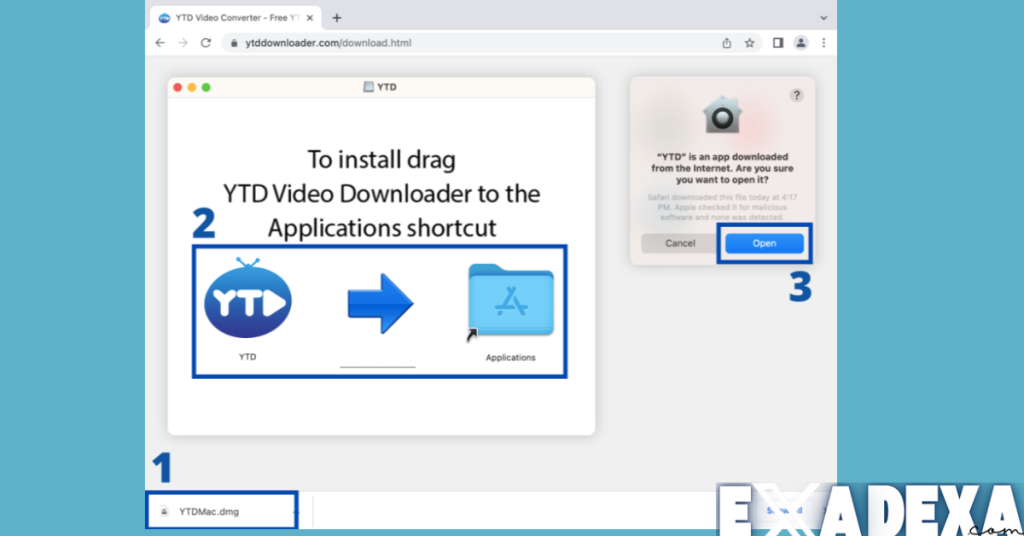This screenshot has width=1024, height=536.
Task: Open a new browser tab
Action: pyautogui.click(x=337, y=18)
